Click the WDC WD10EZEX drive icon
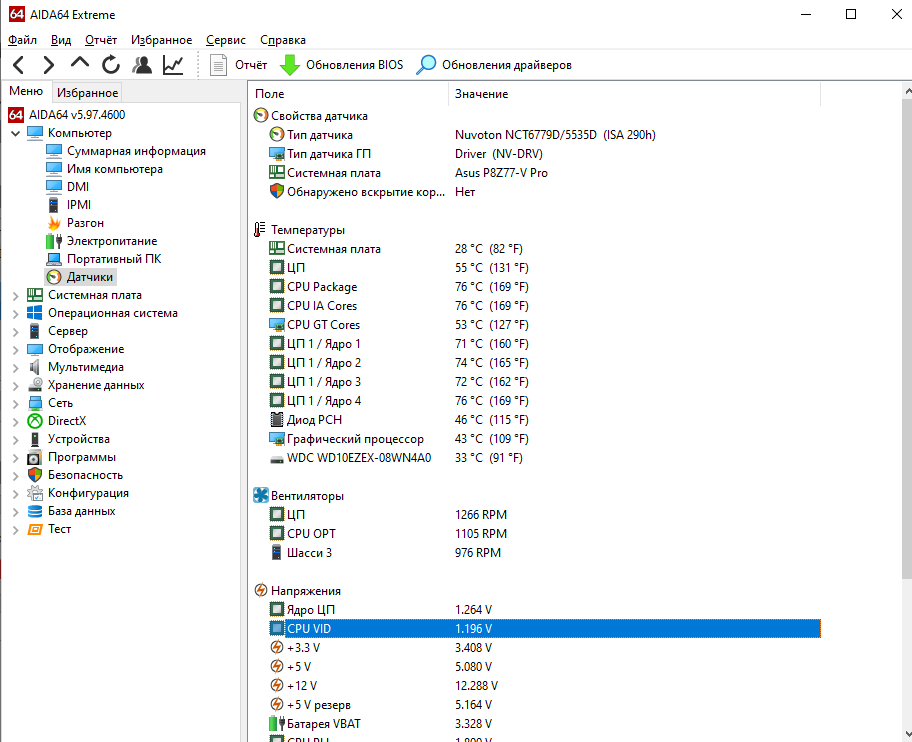 (277, 459)
